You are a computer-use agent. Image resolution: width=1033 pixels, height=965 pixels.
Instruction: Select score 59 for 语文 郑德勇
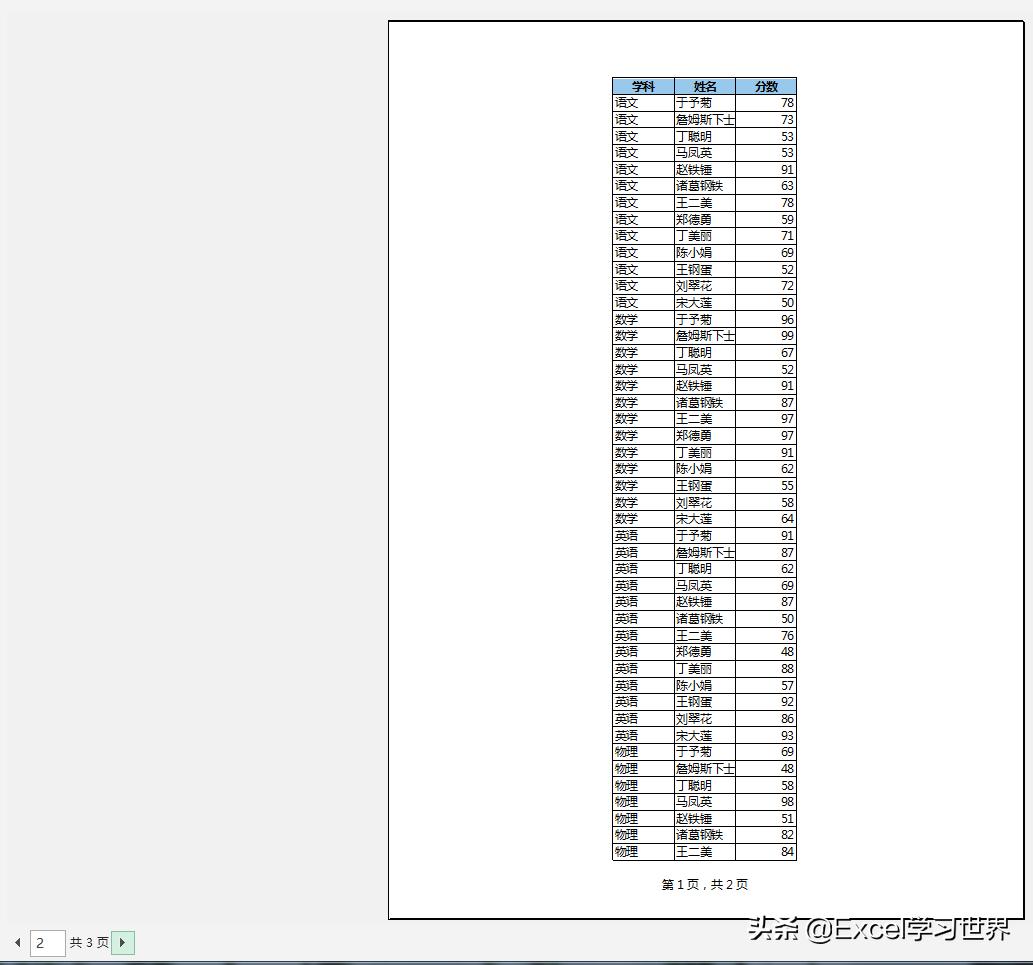(x=766, y=219)
